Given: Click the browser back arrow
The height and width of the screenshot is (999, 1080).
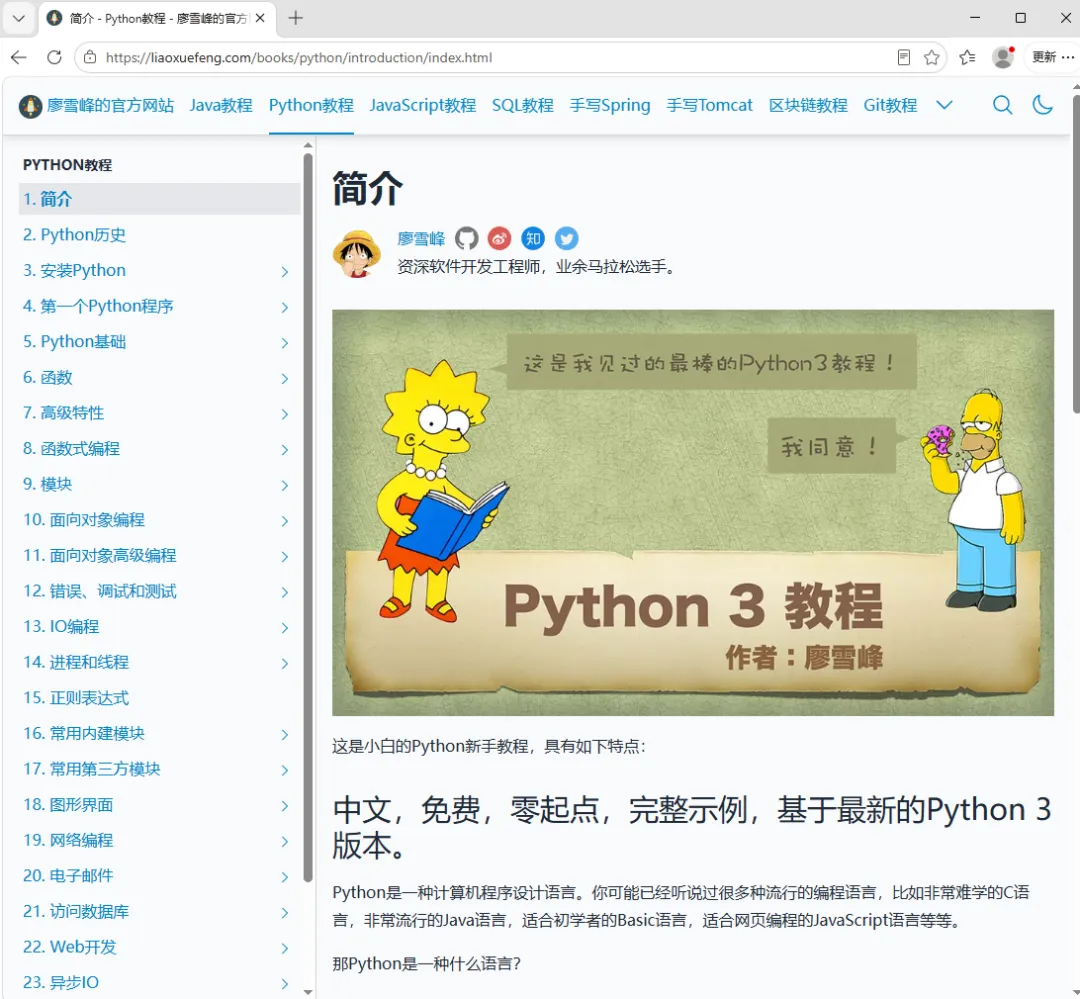Looking at the screenshot, I should [x=19, y=57].
